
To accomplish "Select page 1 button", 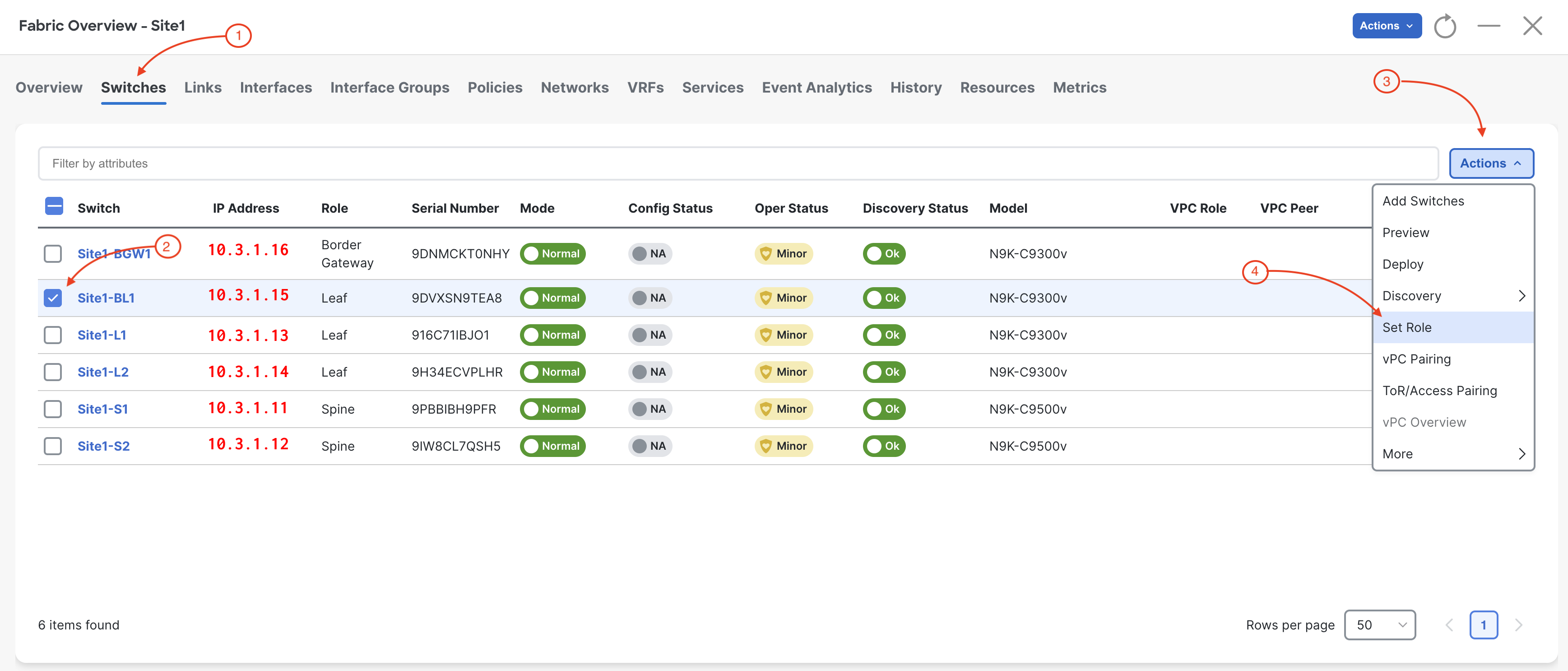I will click(1484, 625).
